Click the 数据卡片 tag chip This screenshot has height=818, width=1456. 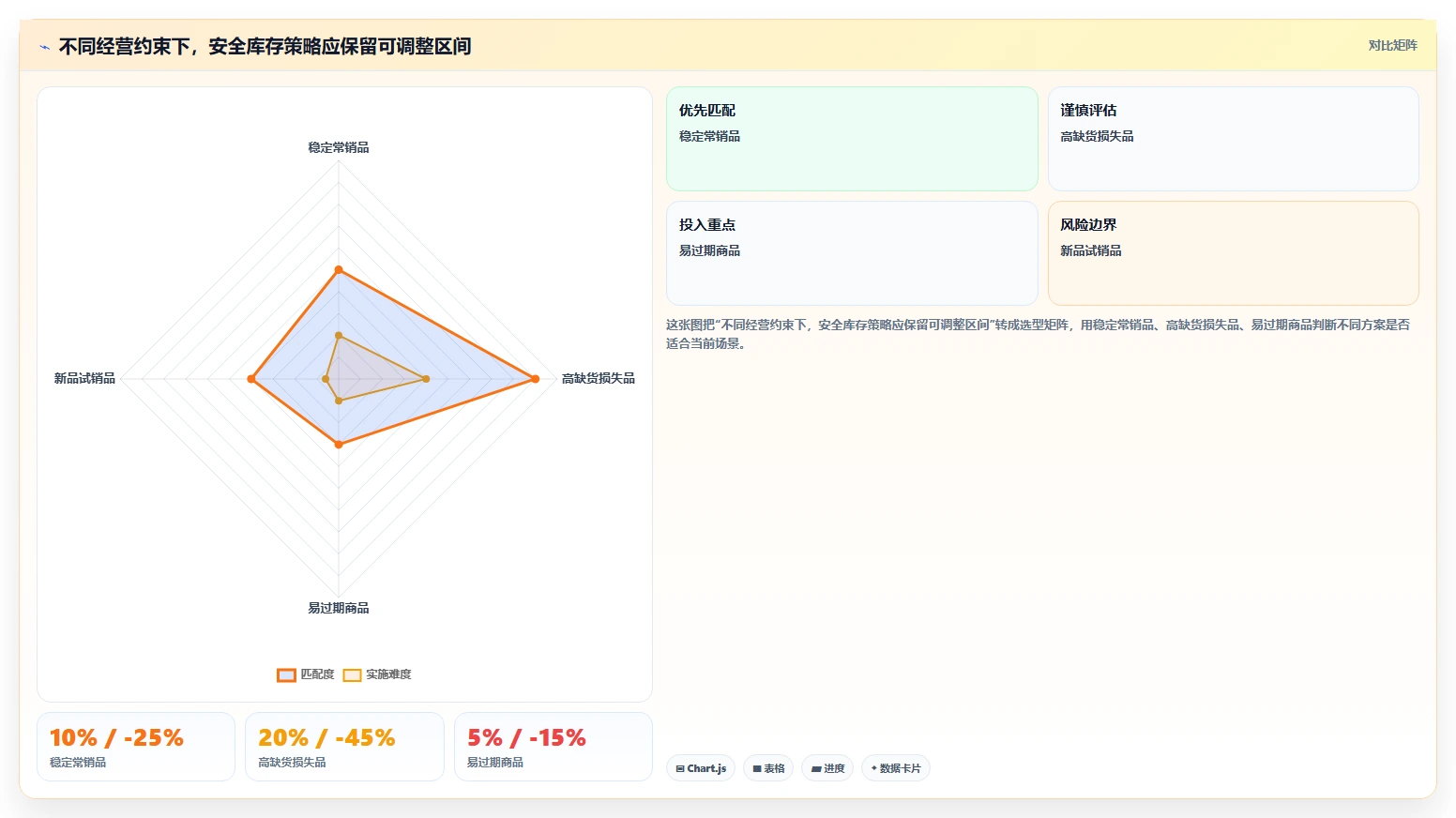coord(896,768)
